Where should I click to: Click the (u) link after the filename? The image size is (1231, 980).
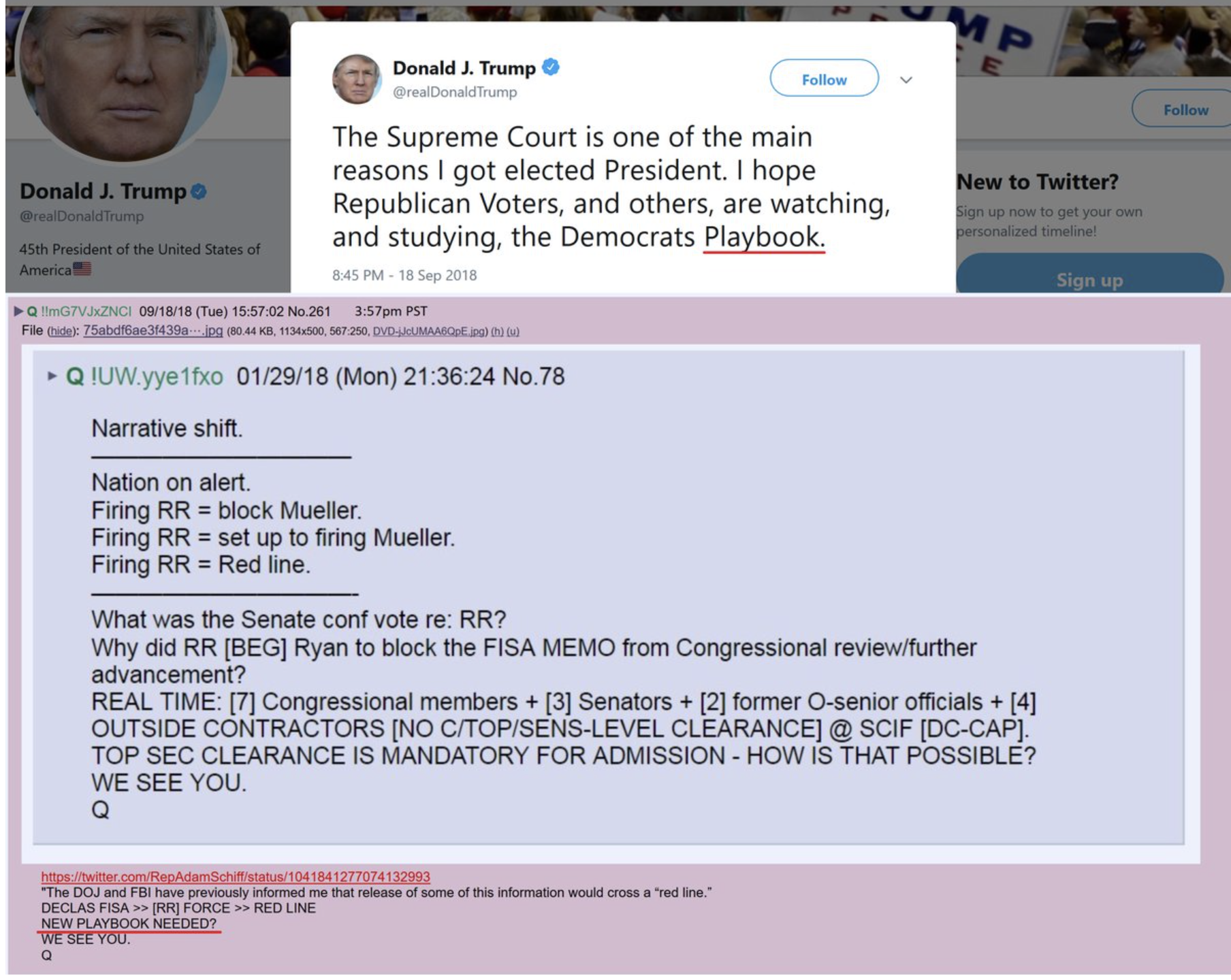[x=512, y=331]
